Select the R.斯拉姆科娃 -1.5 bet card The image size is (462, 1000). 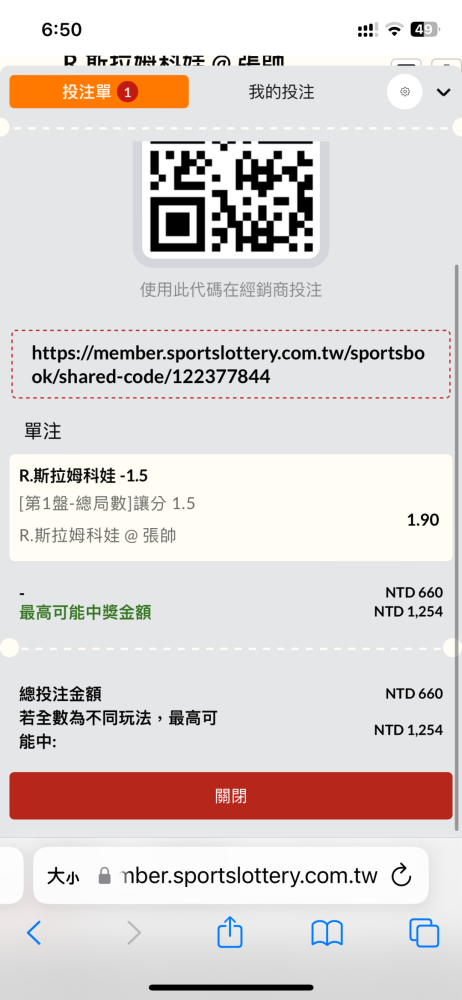[x=230, y=508]
